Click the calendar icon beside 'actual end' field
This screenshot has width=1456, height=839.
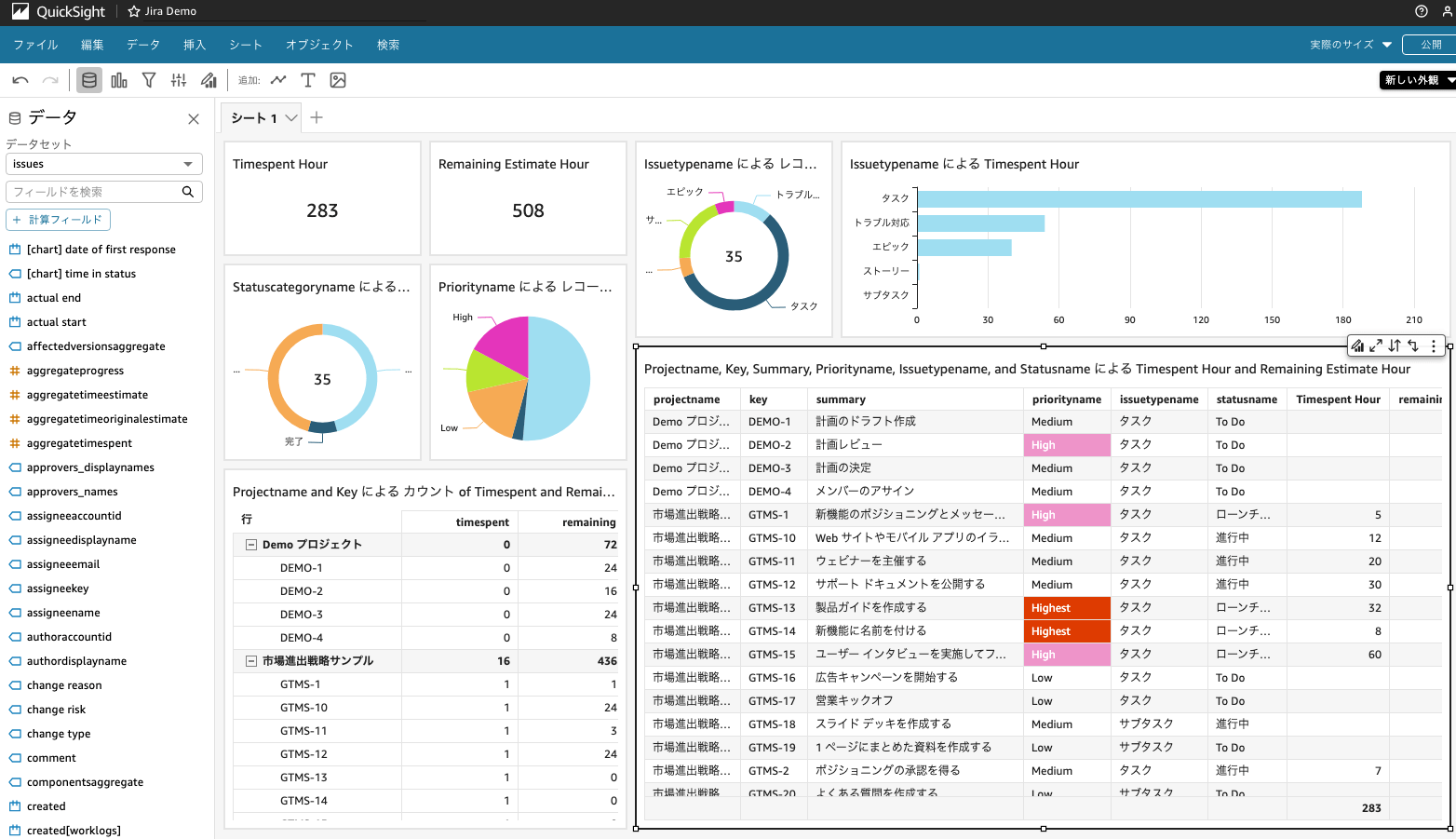(x=15, y=298)
